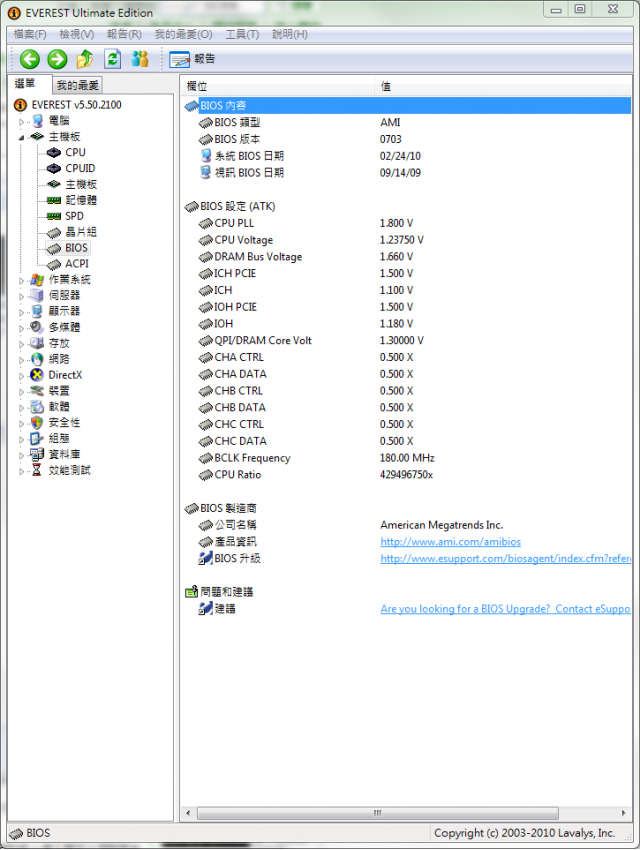Click the 效能測試 hourglass icon
640x850 pixels.
pyautogui.click(x=37, y=470)
